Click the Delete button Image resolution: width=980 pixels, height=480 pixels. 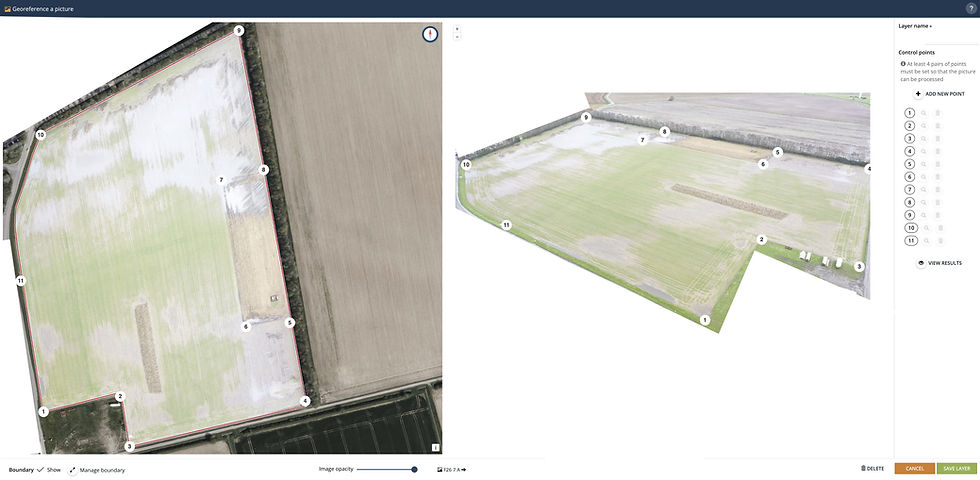coord(872,468)
